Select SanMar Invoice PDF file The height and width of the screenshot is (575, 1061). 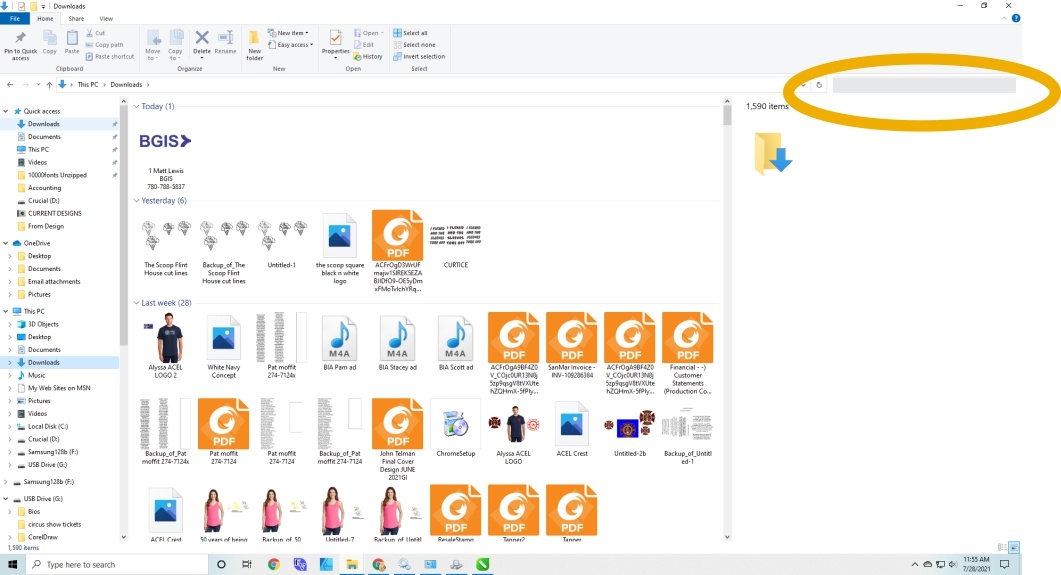(x=572, y=346)
